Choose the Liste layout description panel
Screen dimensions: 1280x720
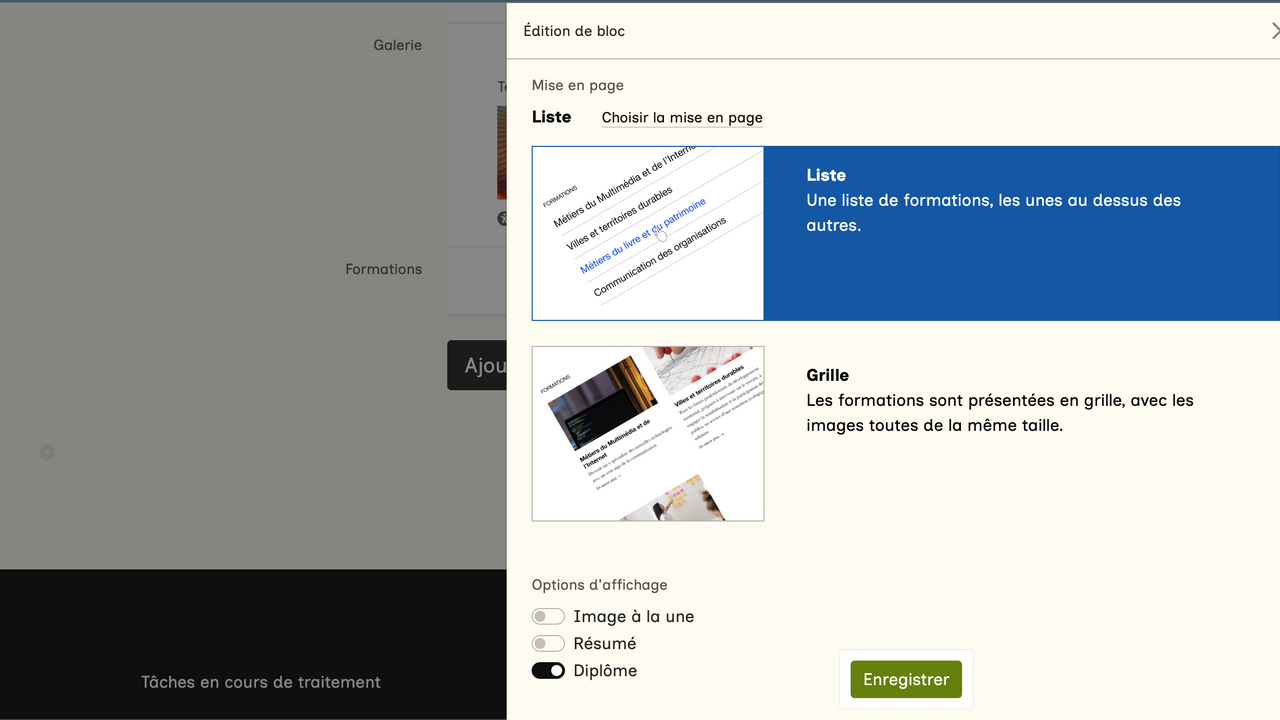[1020, 234]
